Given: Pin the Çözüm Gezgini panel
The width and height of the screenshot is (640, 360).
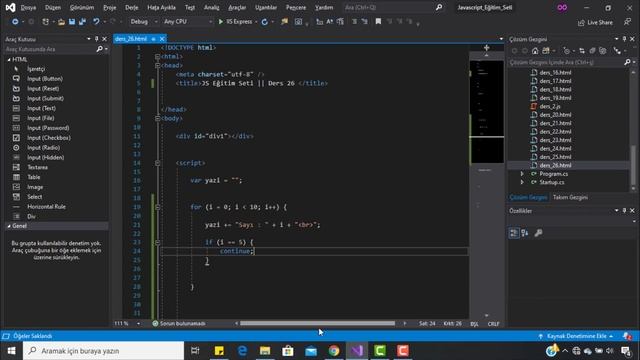Looking at the screenshot, I should tap(624, 39).
